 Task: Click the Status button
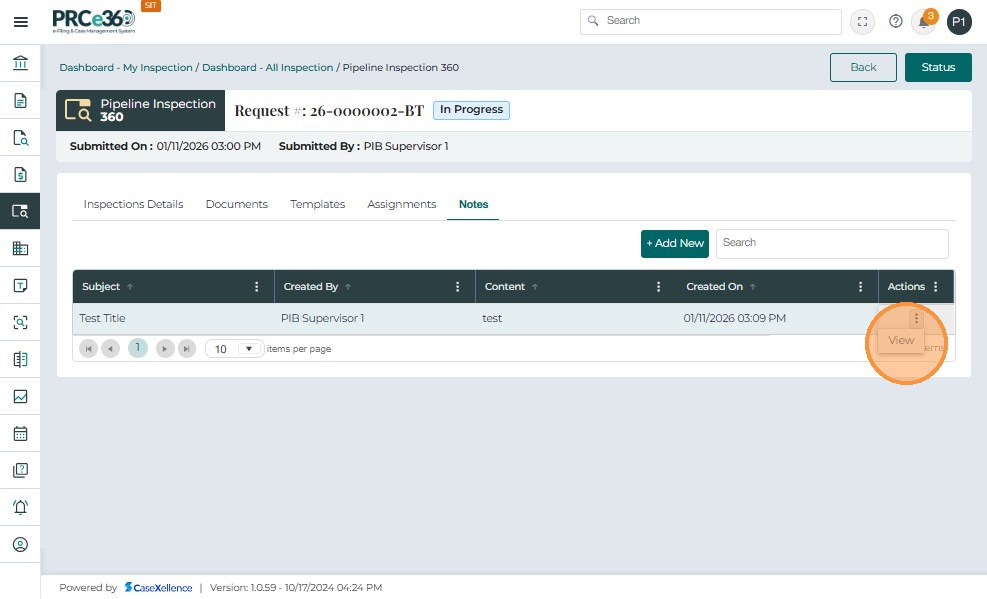(938, 67)
